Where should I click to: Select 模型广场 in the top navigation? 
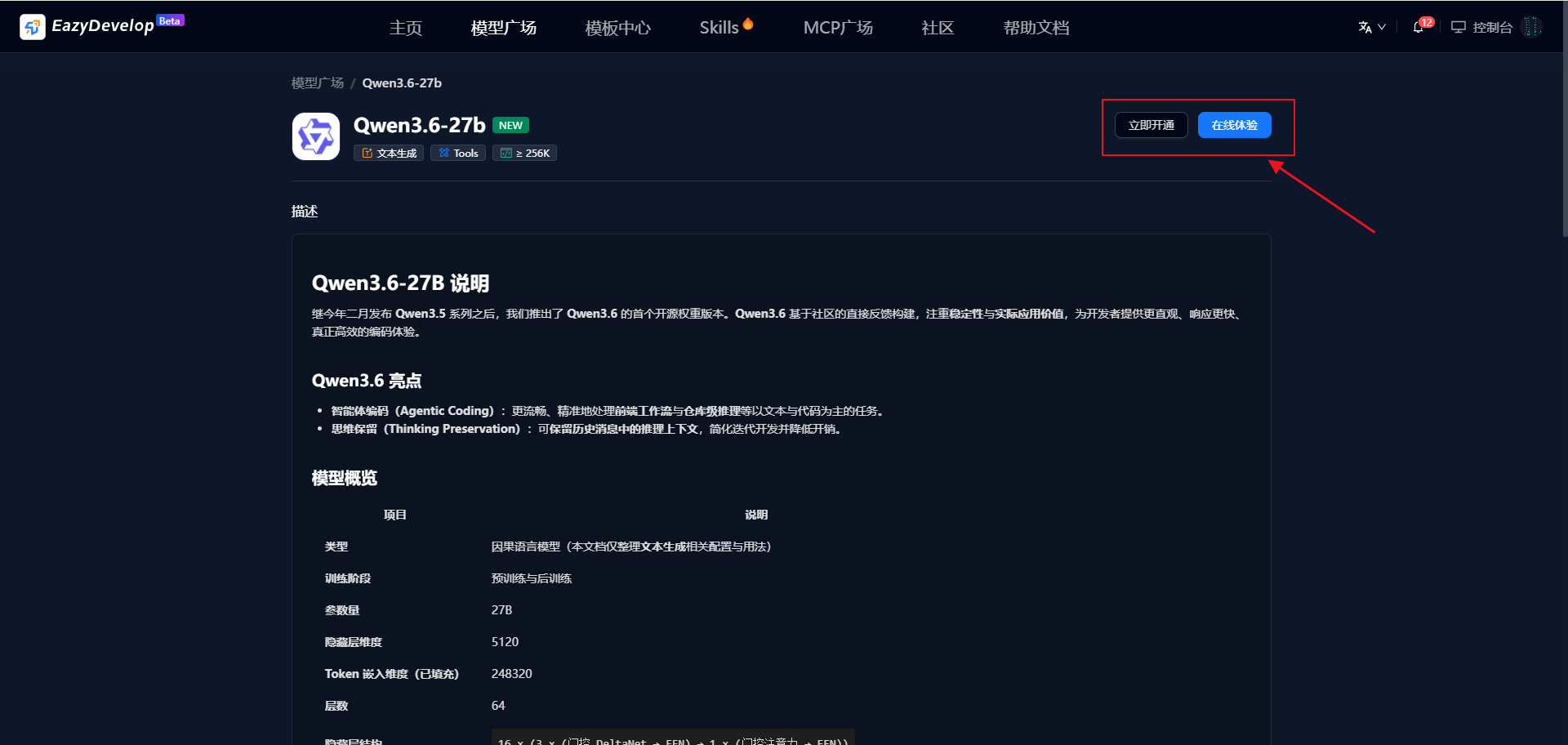(x=504, y=28)
